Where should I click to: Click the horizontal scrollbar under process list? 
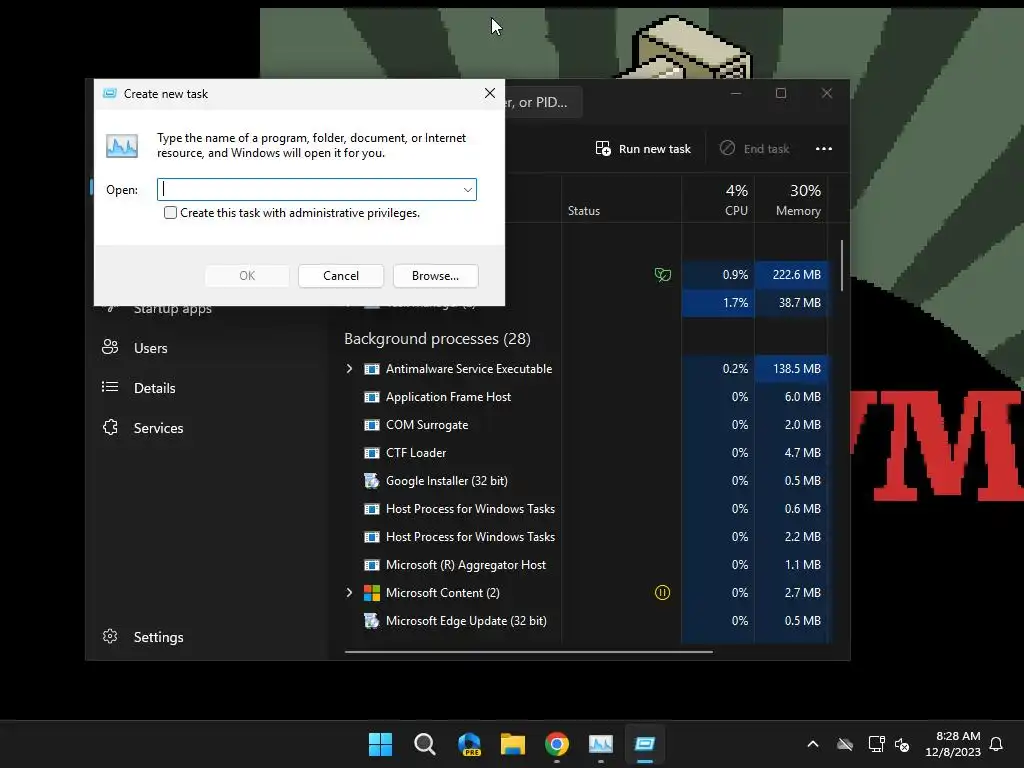(528, 651)
